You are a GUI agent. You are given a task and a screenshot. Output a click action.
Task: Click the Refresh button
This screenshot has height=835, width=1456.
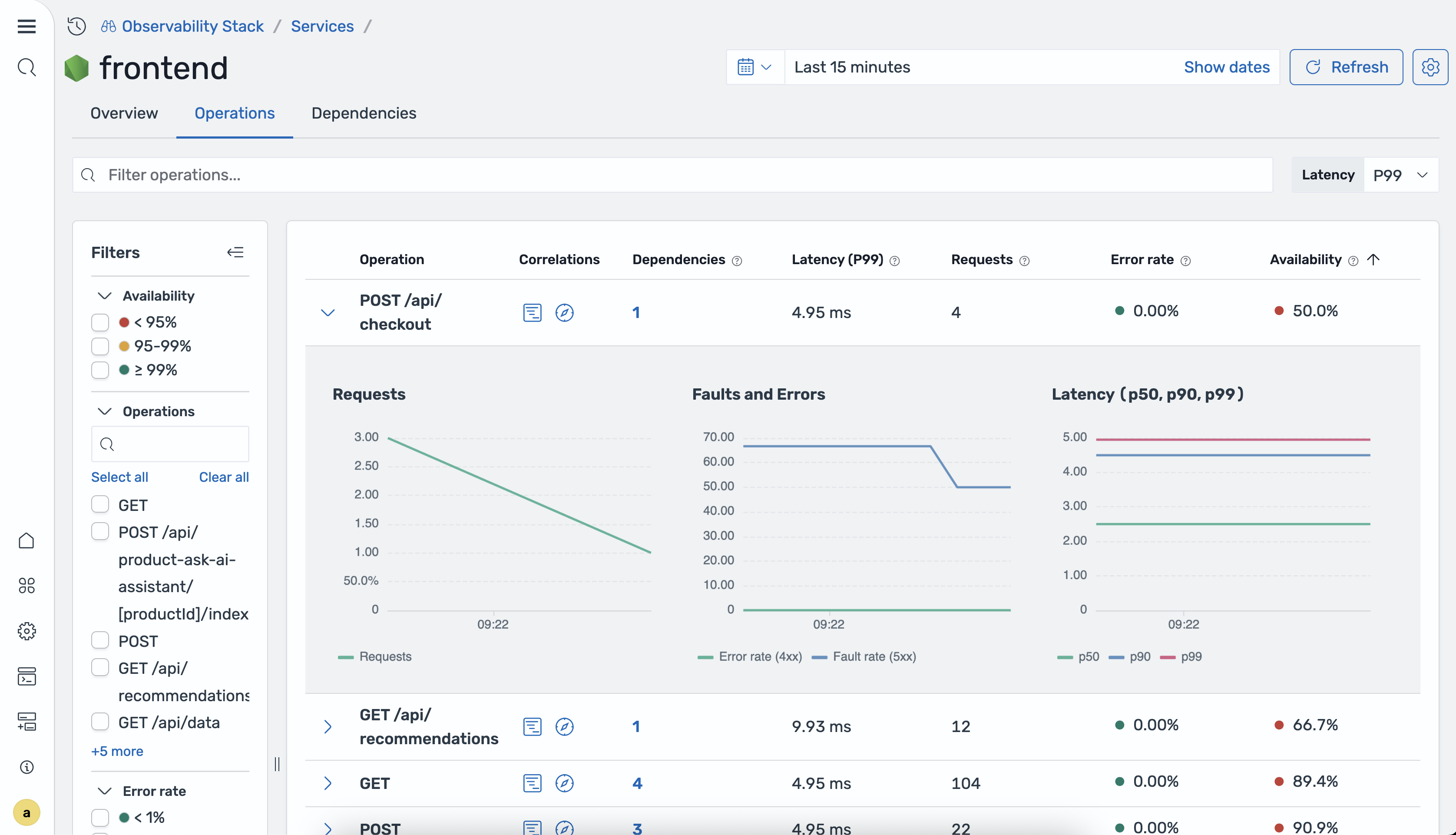point(1345,67)
